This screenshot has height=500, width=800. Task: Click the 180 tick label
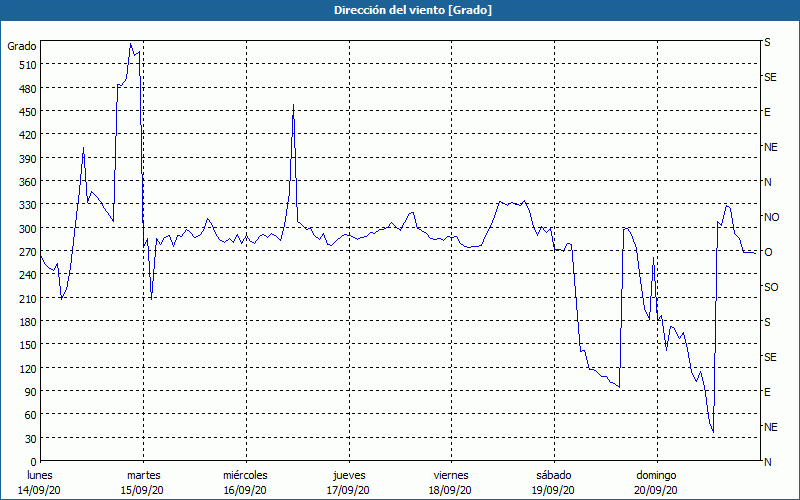28,321
